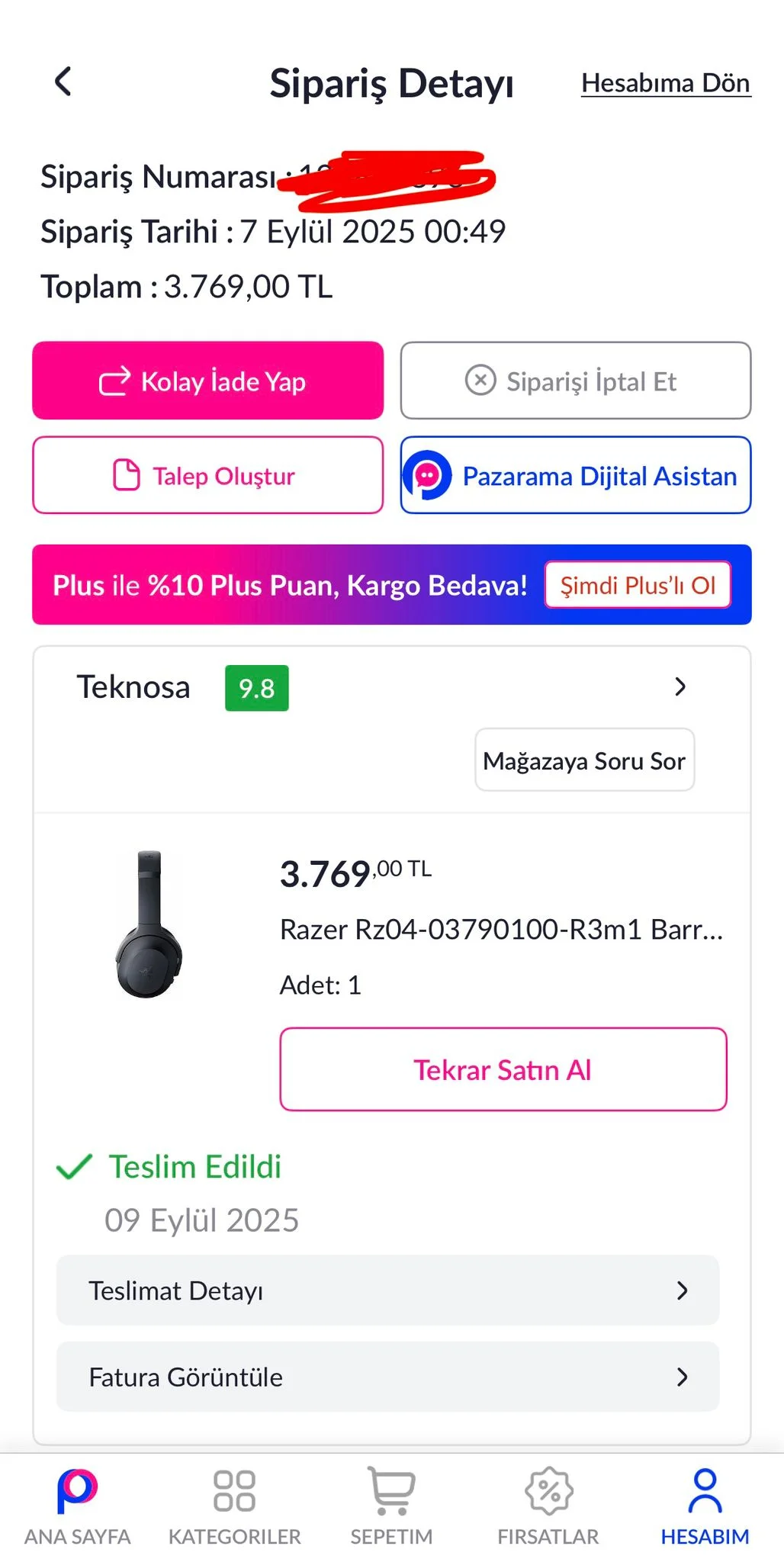Open the Sepetim cart icon
This screenshot has height=1562, width=784.
click(x=391, y=1491)
